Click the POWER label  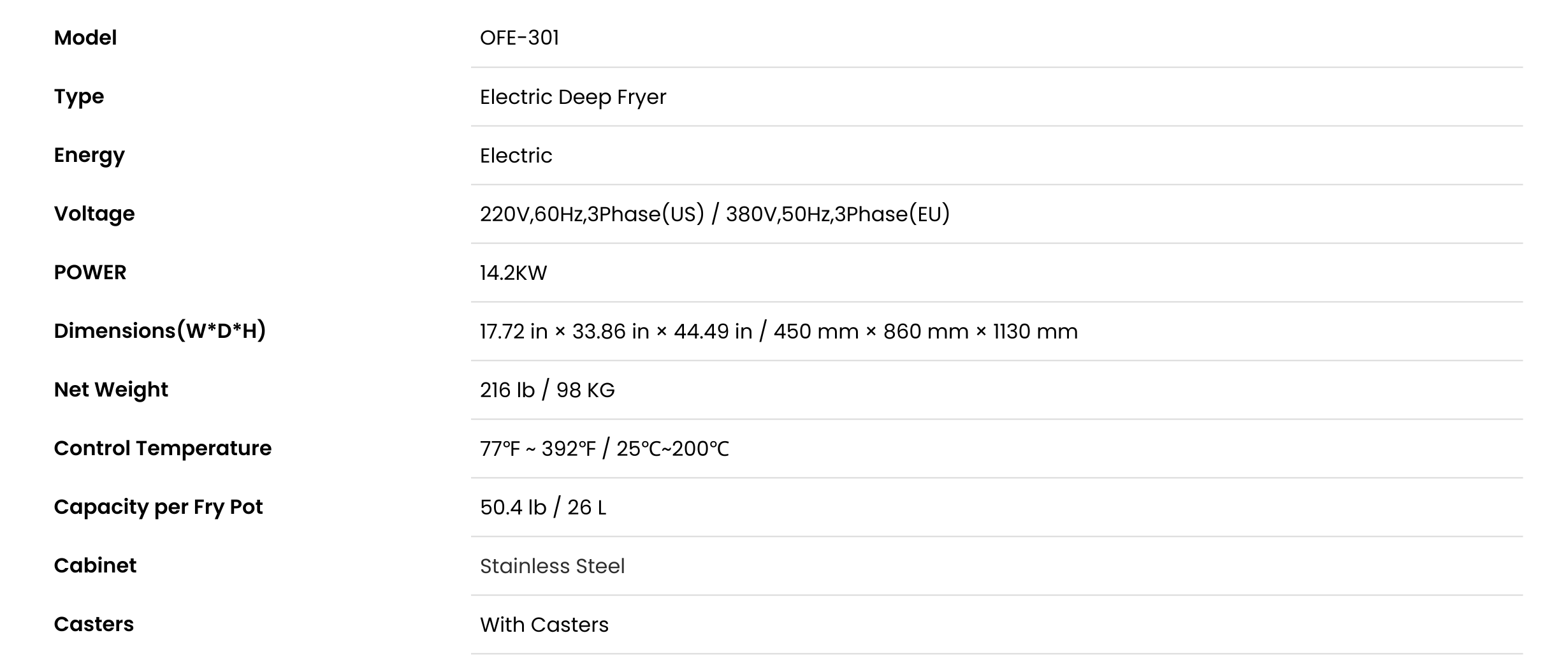pyautogui.click(x=91, y=273)
